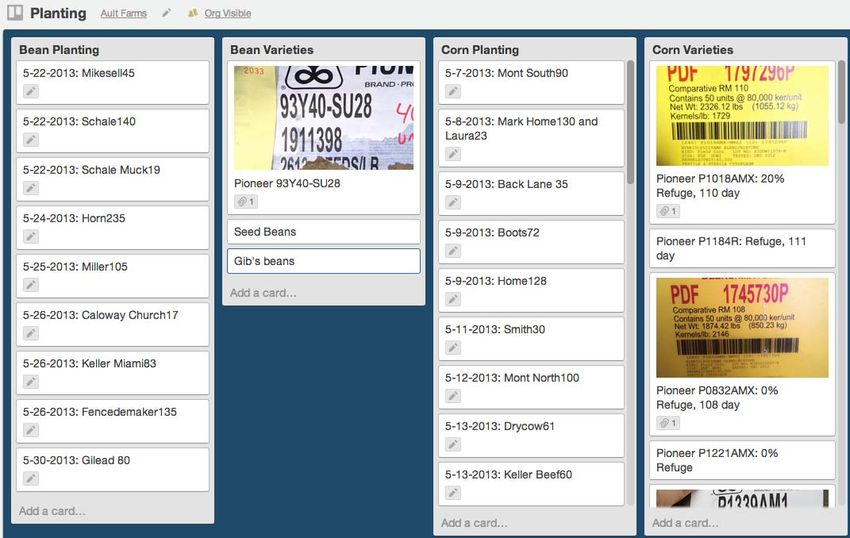This screenshot has height=538, width=850.
Task: Click Pioneer P1018AMX: 20% Refuge title
Action: [720, 185]
